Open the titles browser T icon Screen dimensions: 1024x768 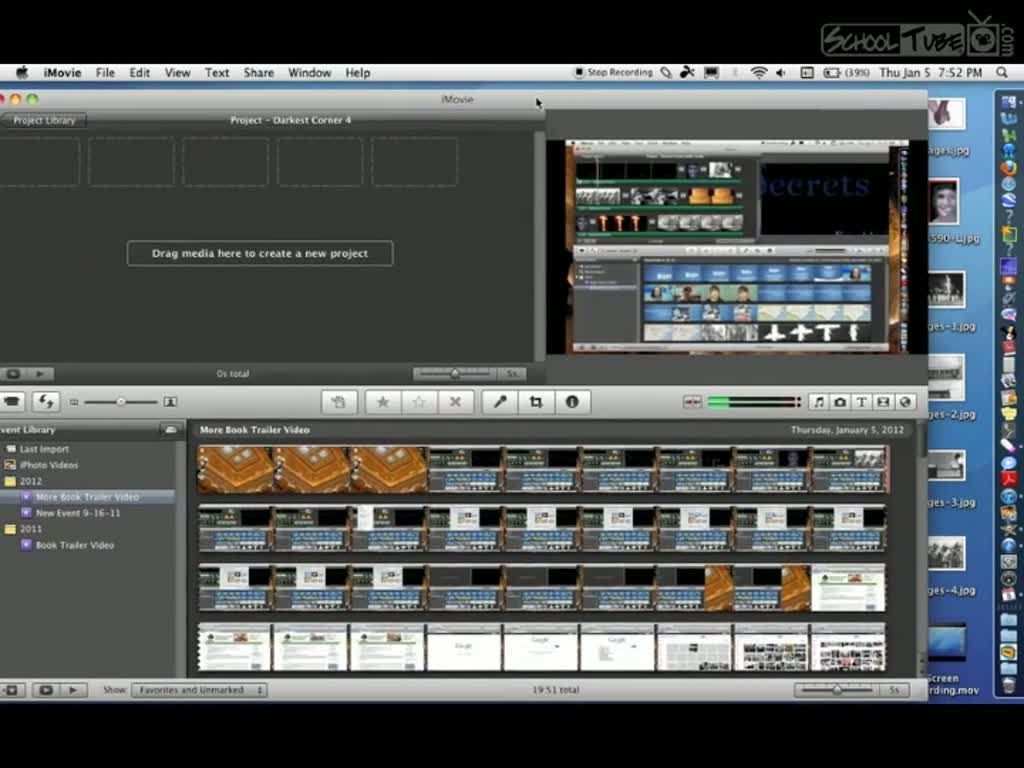[x=862, y=402]
